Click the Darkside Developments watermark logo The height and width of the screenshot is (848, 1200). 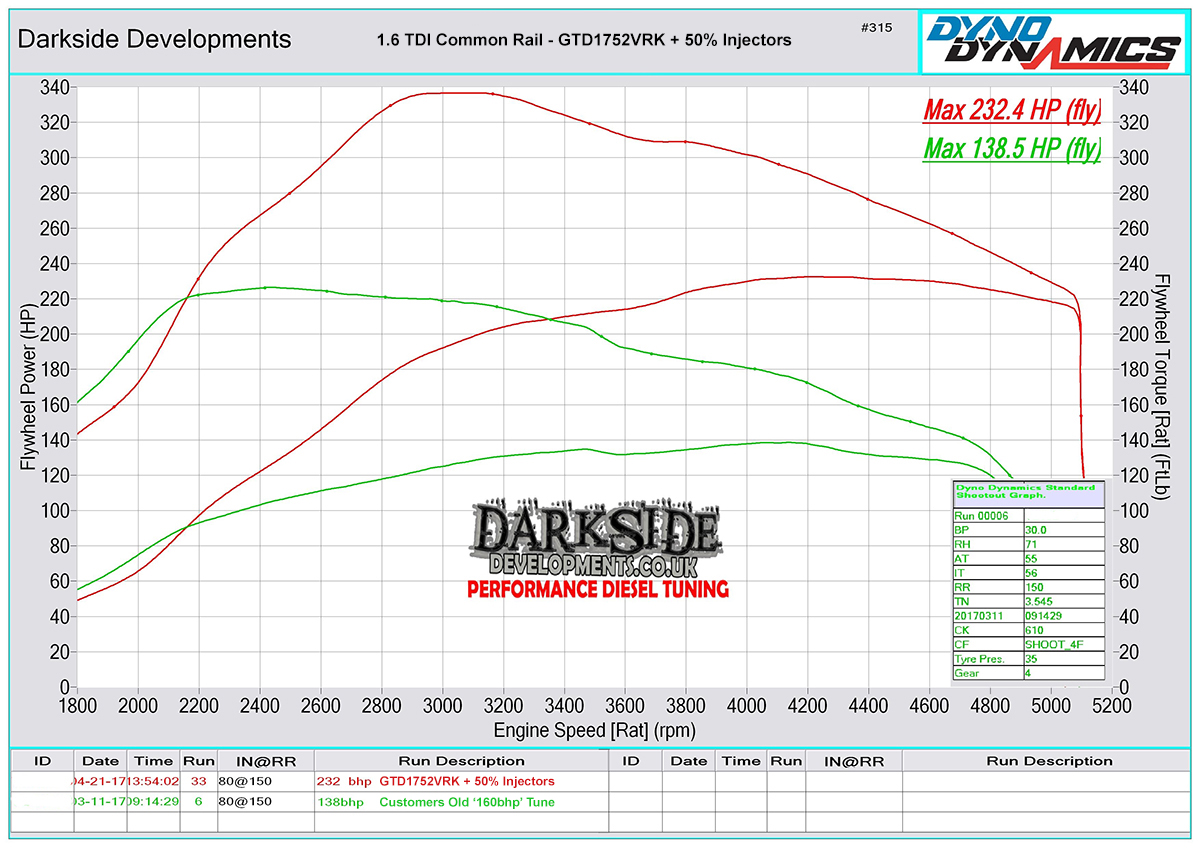(x=598, y=541)
